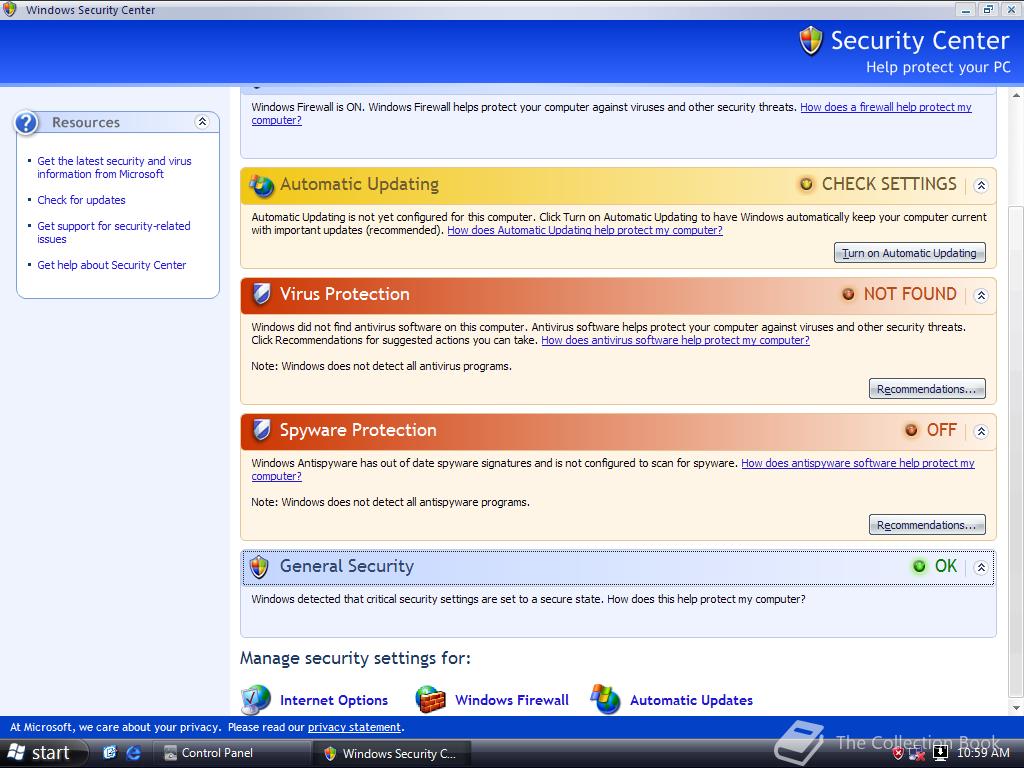Screen dimensions: 1024x768
Task: Click the Show Desktop quick launch icon
Action: point(110,753)
